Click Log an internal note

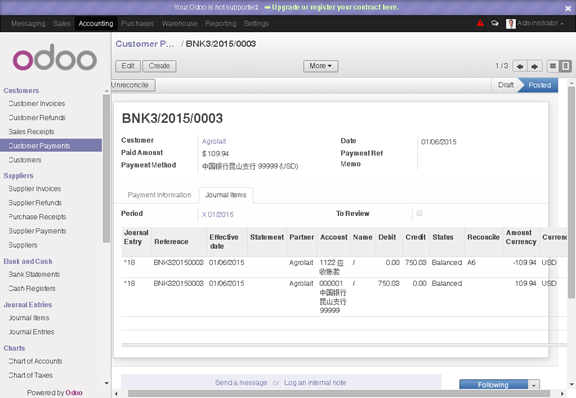[315, 383]
